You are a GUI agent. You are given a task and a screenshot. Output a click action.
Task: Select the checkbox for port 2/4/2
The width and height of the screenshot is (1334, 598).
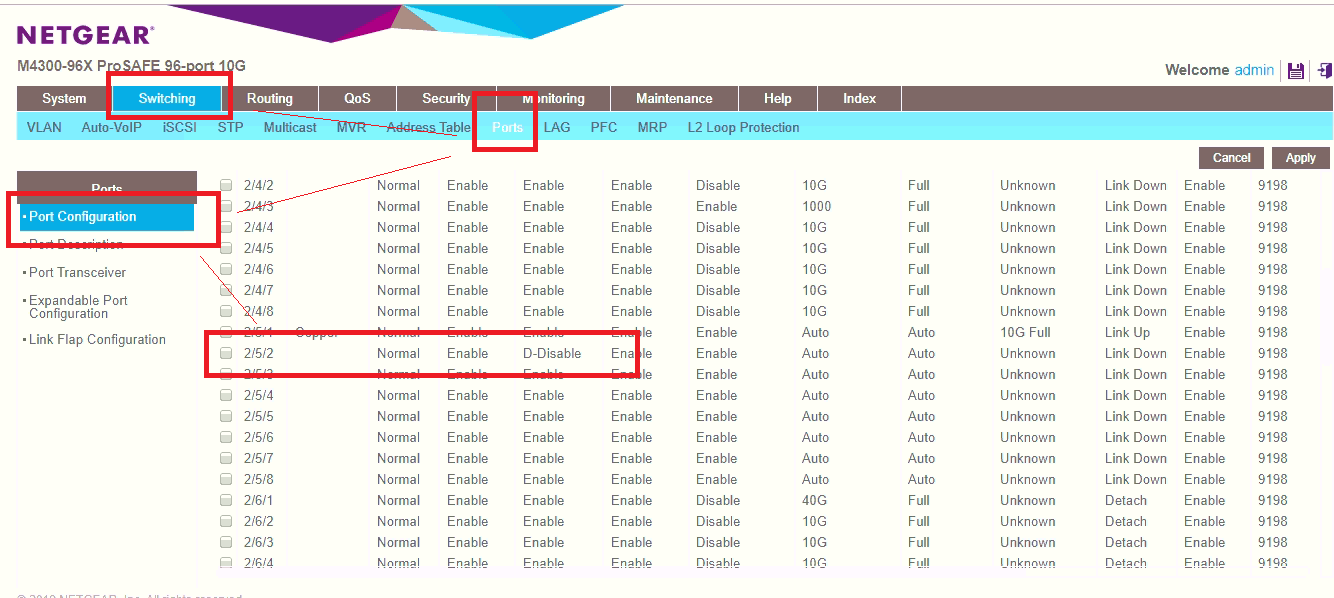226,185
